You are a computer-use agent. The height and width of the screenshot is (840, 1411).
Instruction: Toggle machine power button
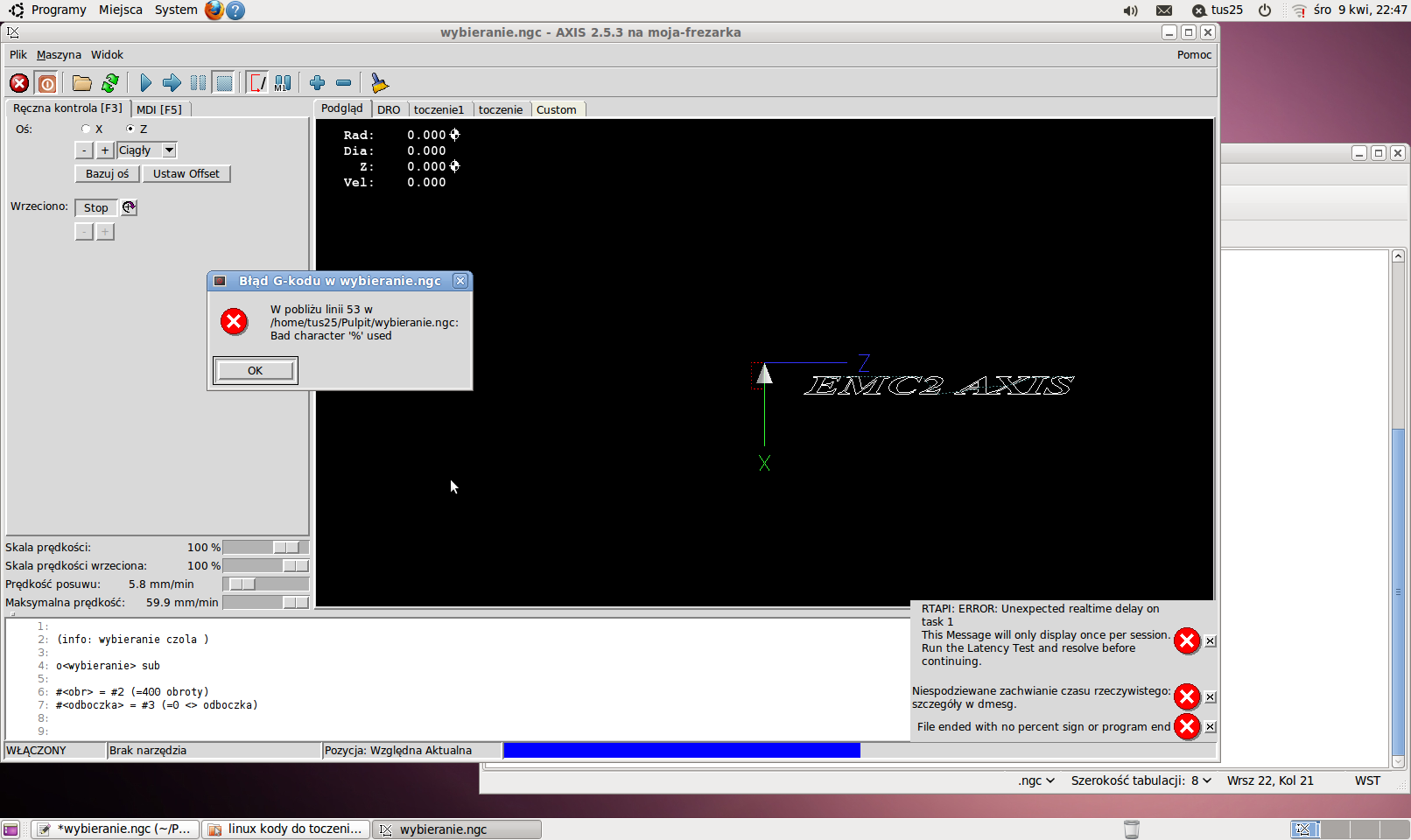coord(47,83)
